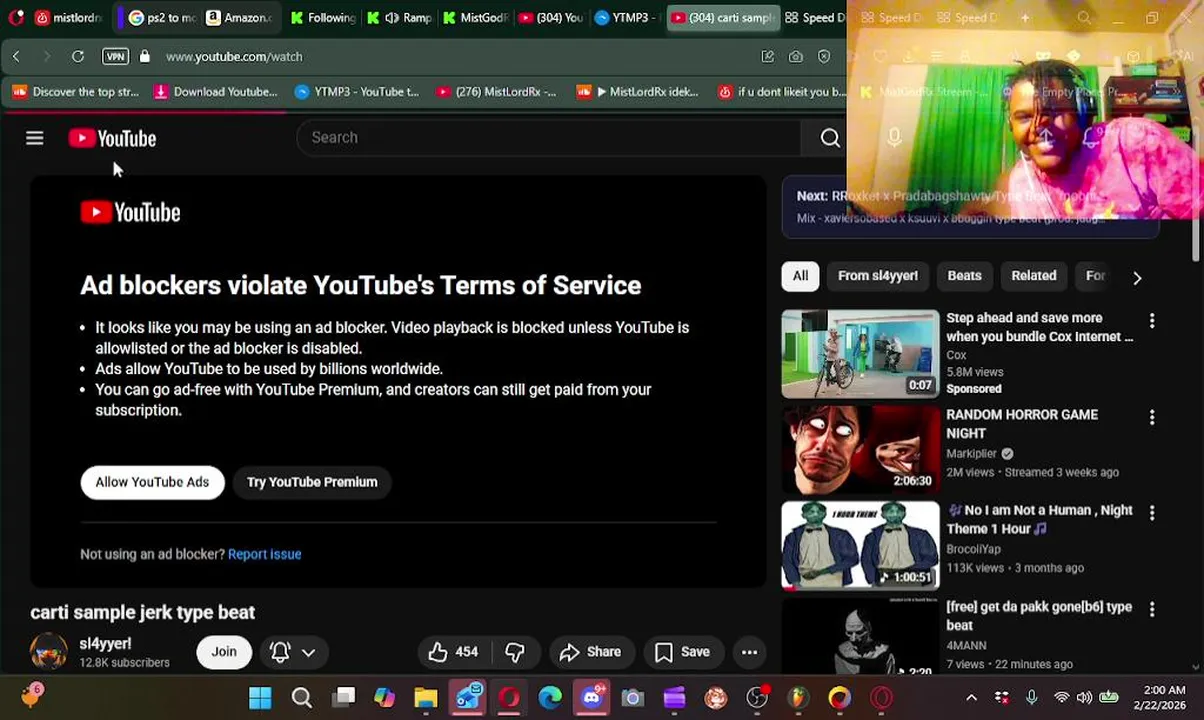The height and width of the screenshot is (720, 1204).
Task: Open FL Studio from the taskbar
Action: tap(798, 698)
